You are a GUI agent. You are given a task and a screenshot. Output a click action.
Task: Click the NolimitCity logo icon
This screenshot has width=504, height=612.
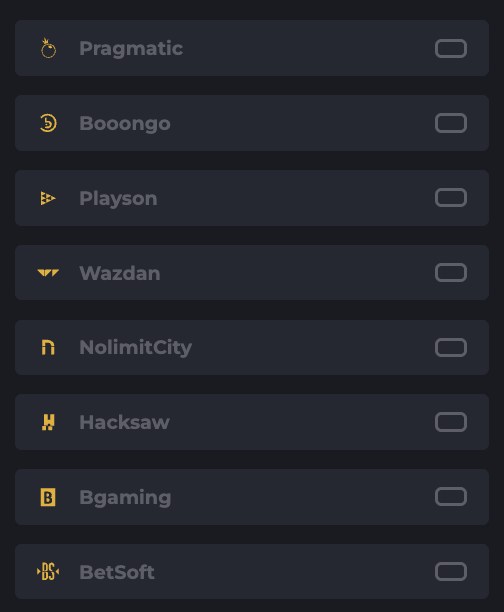[x=48, y=347]
